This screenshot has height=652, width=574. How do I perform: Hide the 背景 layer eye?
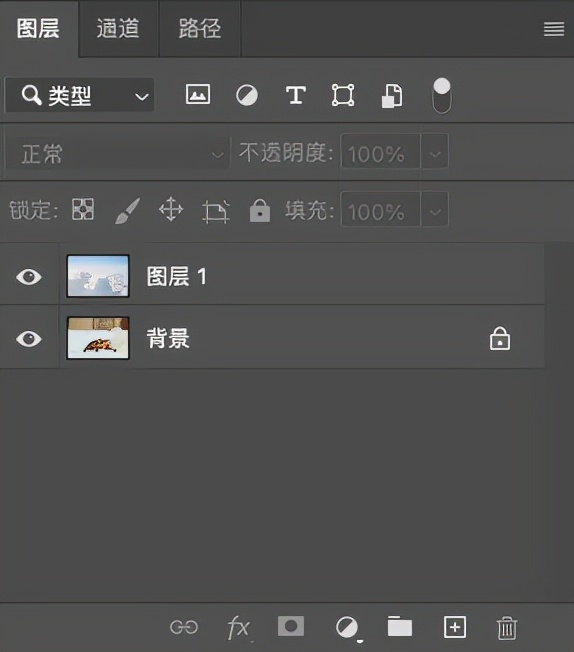(29, 338)
